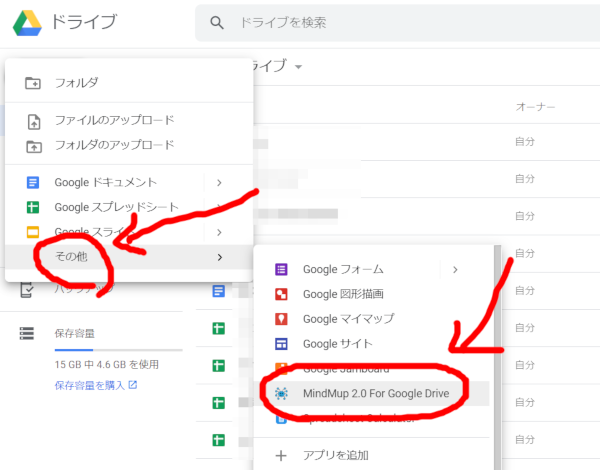This screenshot has height=470, width=600.
Task: Select Google マイマップ
Action: 348,319
